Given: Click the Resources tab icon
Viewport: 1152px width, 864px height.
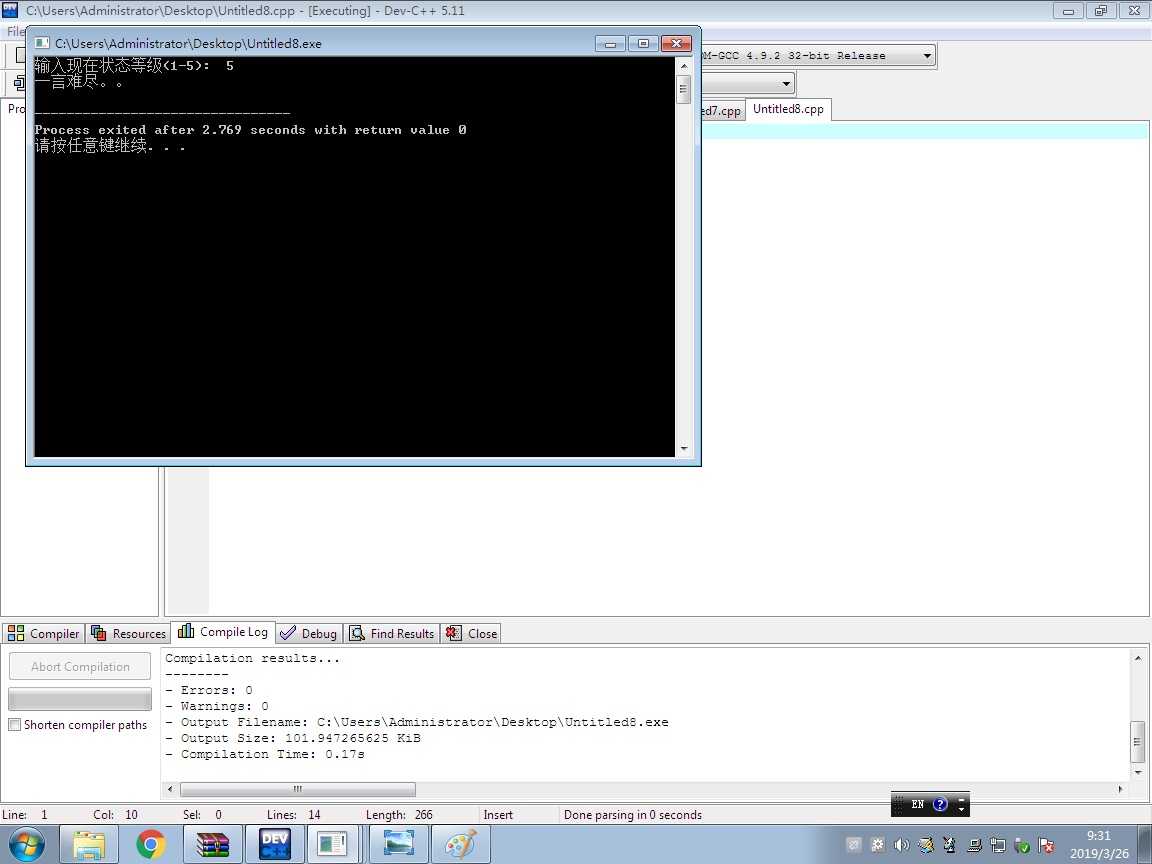Looking at the screenshot, I should [98, 633].
